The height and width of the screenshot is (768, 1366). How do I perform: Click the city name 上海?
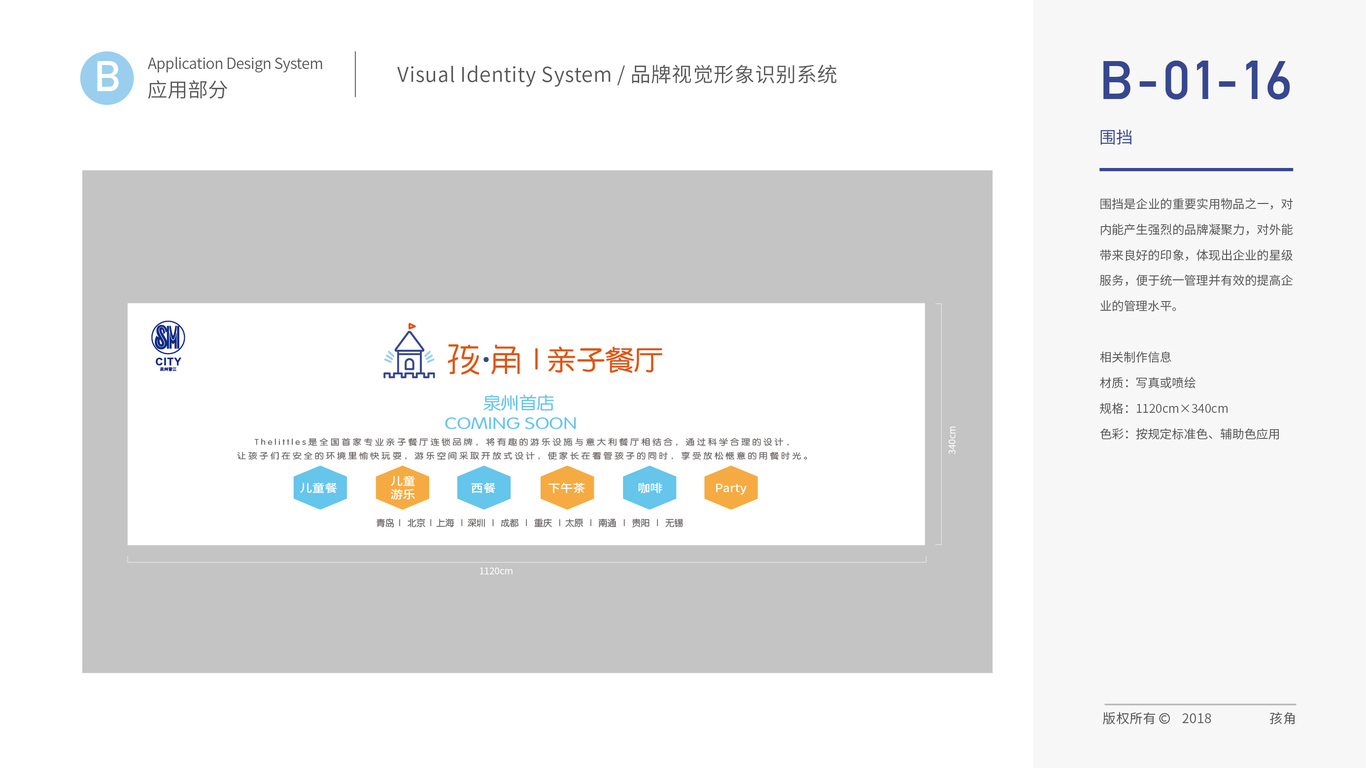pyautogui.click(x=445, y=523)
